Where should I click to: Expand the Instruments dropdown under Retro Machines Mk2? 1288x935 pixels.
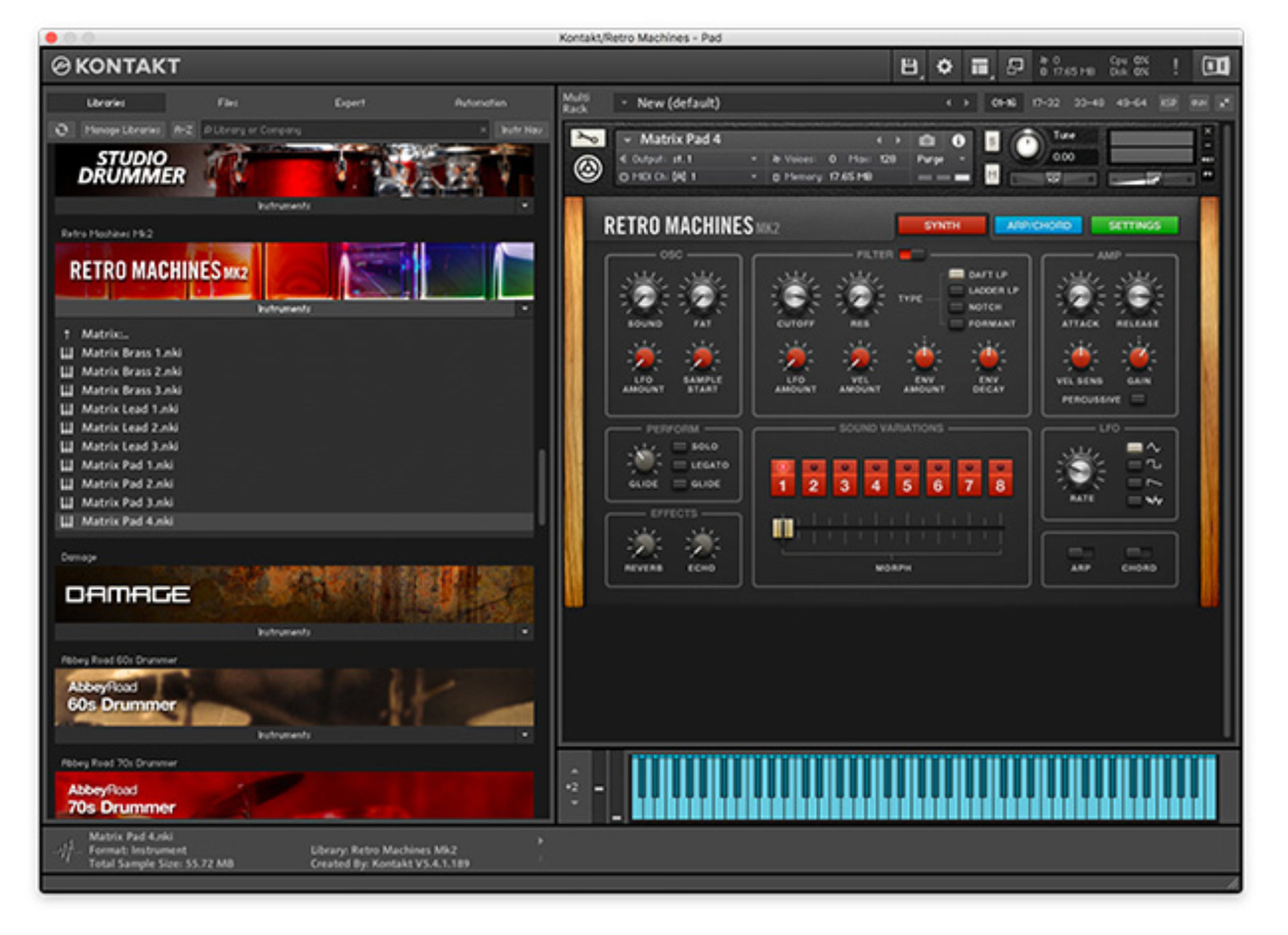point(523,309)
